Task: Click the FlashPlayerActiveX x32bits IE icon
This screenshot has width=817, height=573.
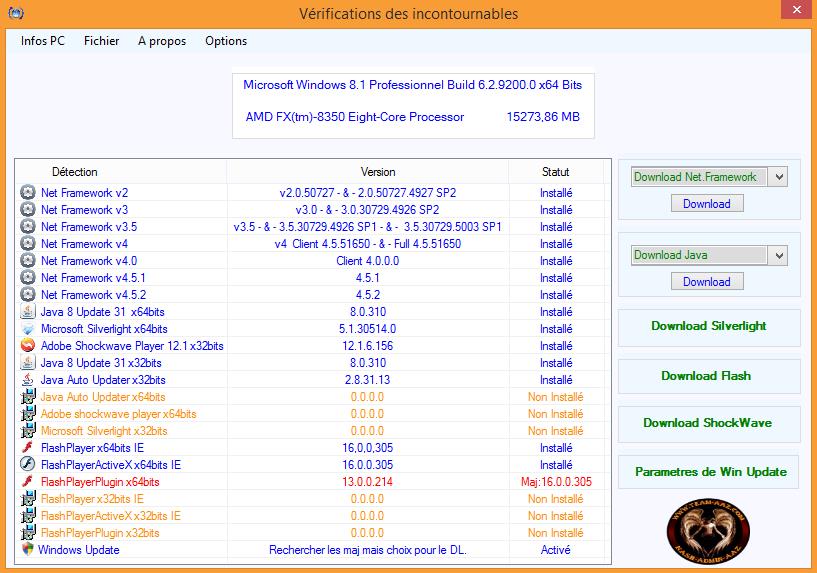Action: click(28, 516)
